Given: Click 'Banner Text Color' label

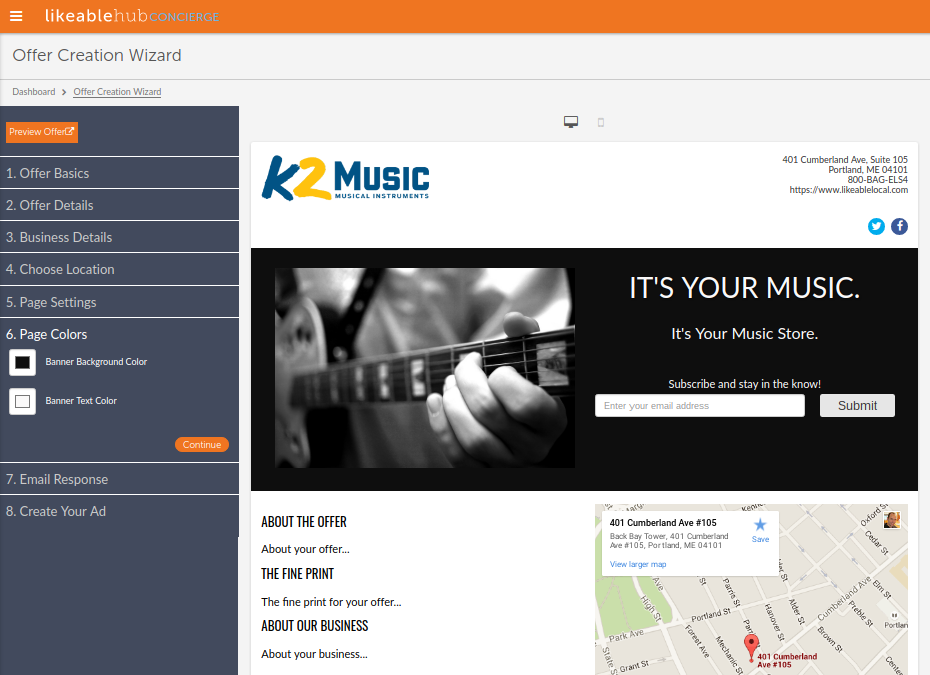Looking at the screenshot, I should 81,401.
